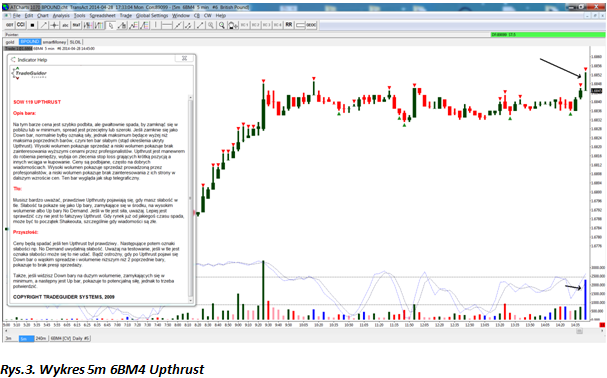Screen dimensions: 607x378
Task: Select the 240m timeframe tab
Action: tap(41, 338)
